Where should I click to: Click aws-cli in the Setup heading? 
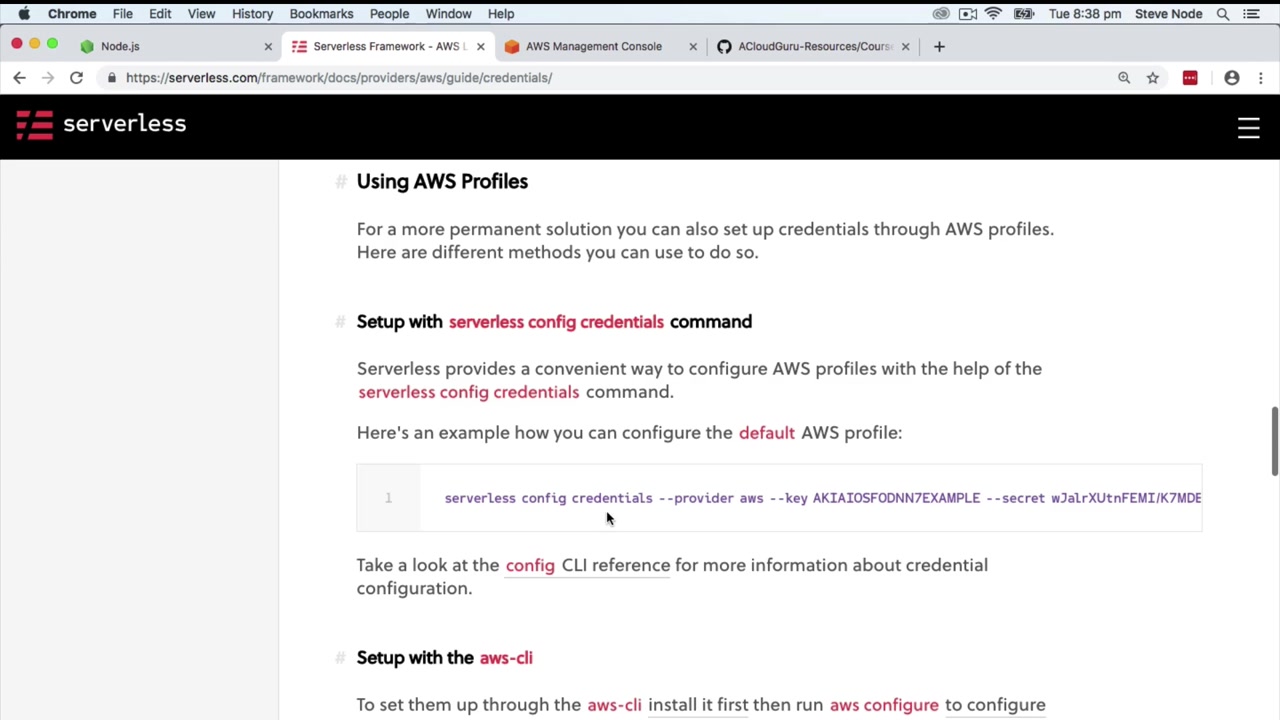pyautogui.click(x=506, y=658)
